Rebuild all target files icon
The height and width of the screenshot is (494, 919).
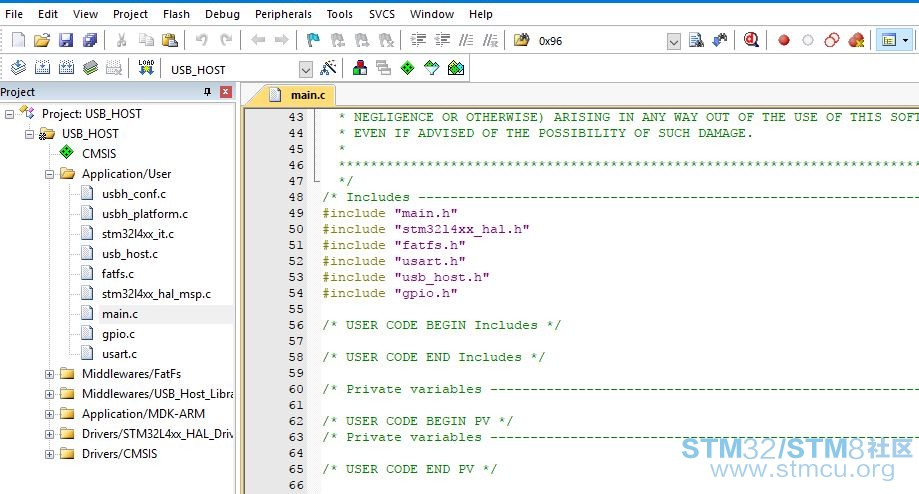(x=66, y=68)
